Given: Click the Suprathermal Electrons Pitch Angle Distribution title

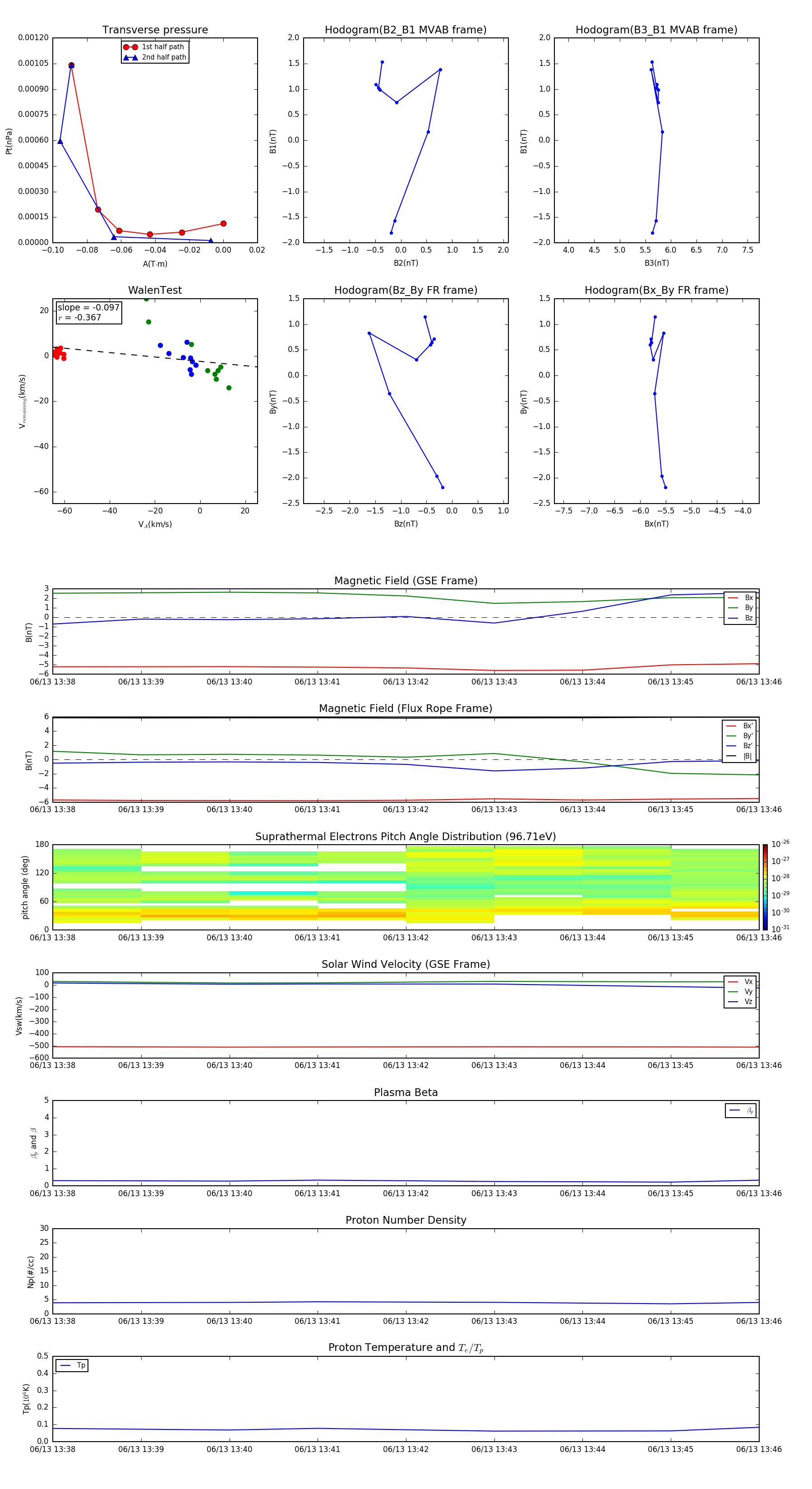Looking at the screenshot, I should [x=406, y=837].
